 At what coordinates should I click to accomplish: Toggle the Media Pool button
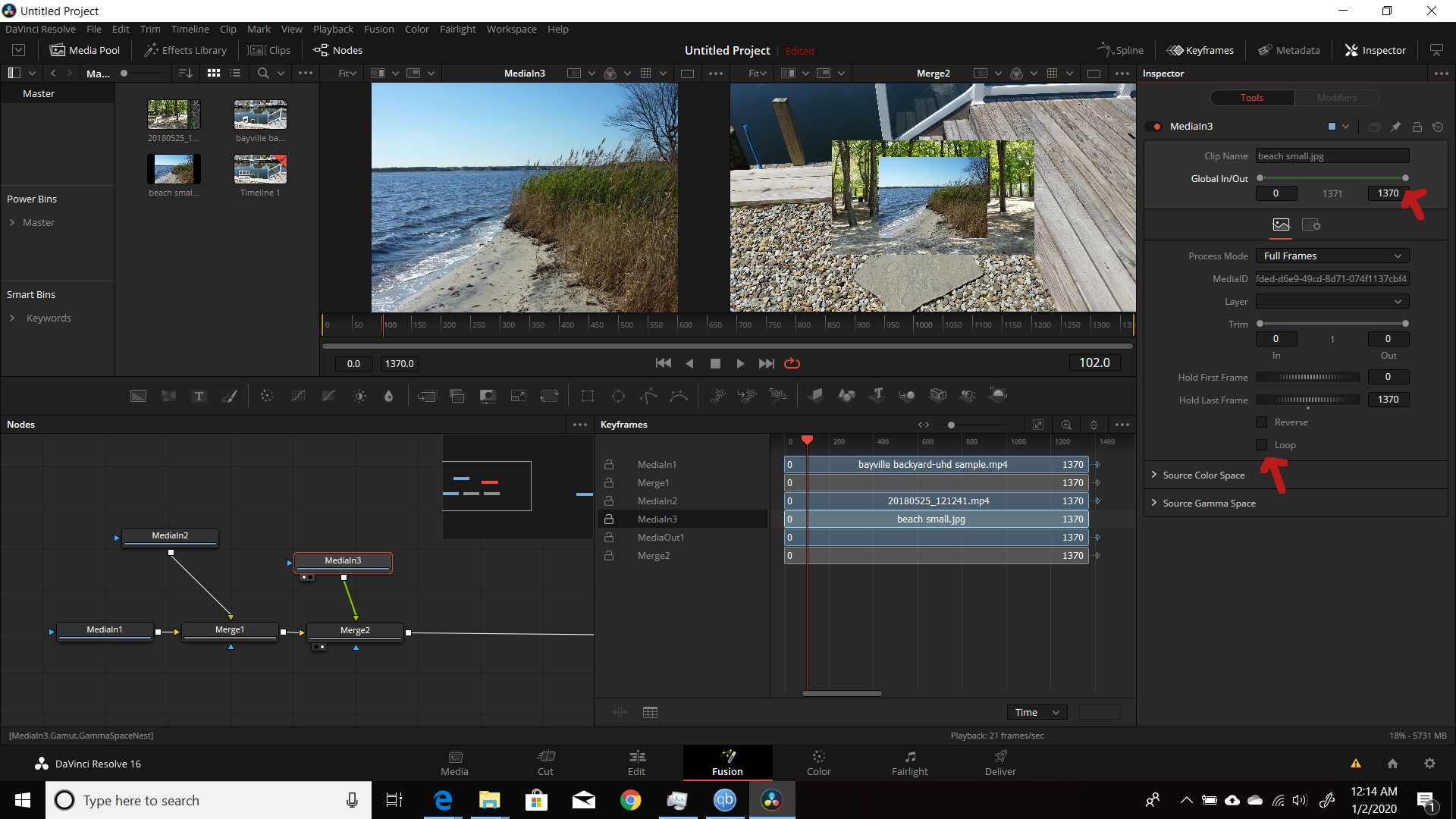85,50
